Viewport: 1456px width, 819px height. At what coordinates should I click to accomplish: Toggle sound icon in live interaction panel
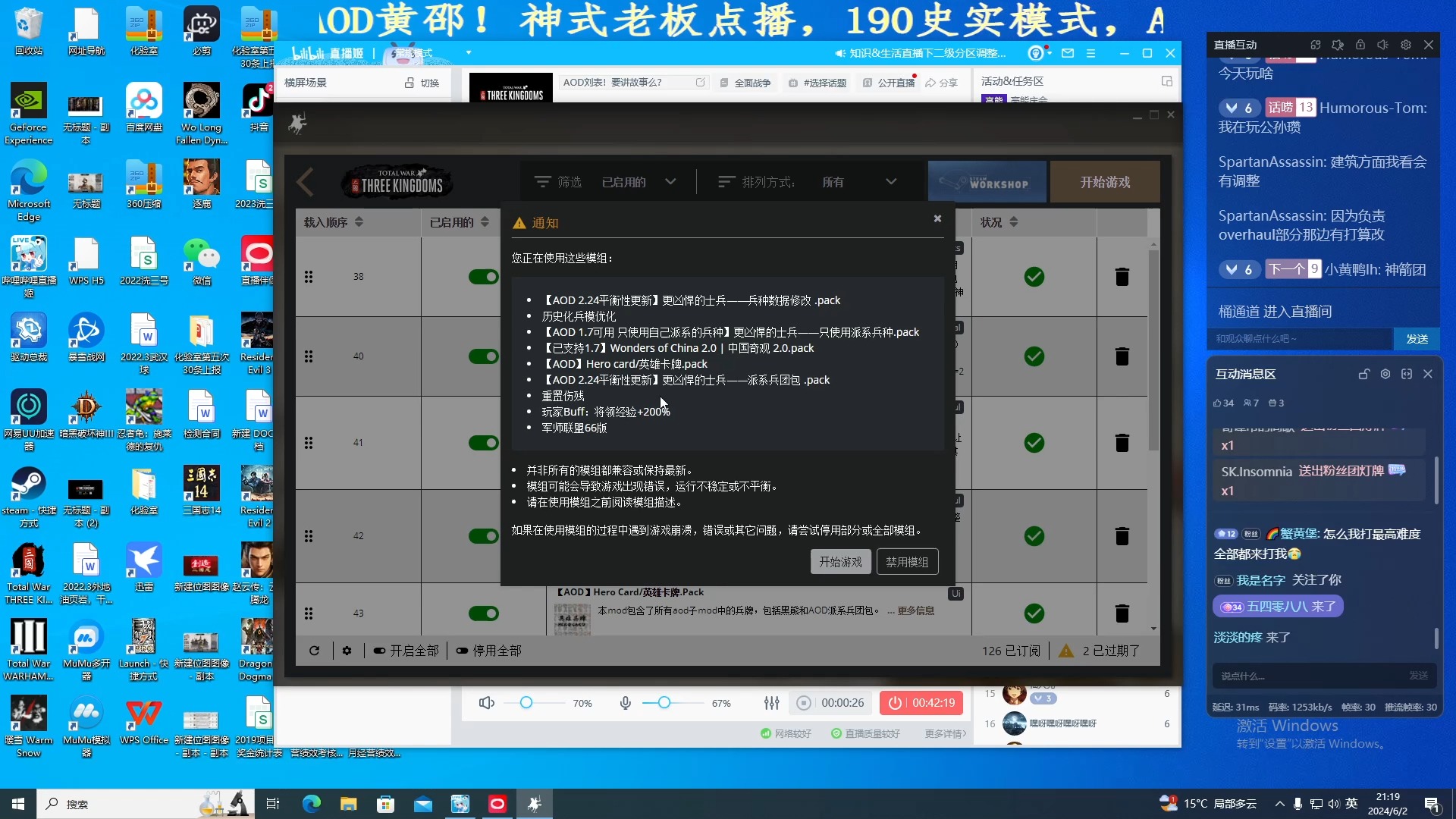pyautogui.click(x=1383, y=45)
